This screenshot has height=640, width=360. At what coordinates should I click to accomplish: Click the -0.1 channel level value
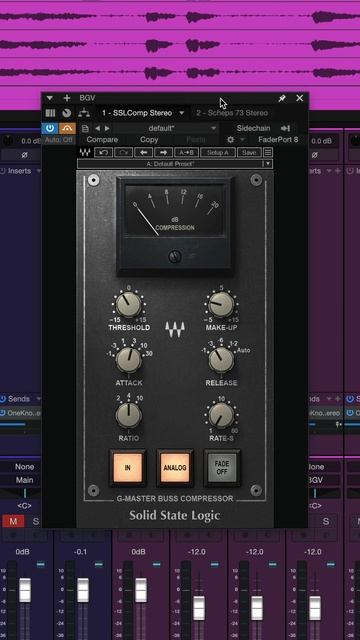(x=80, y=552)
